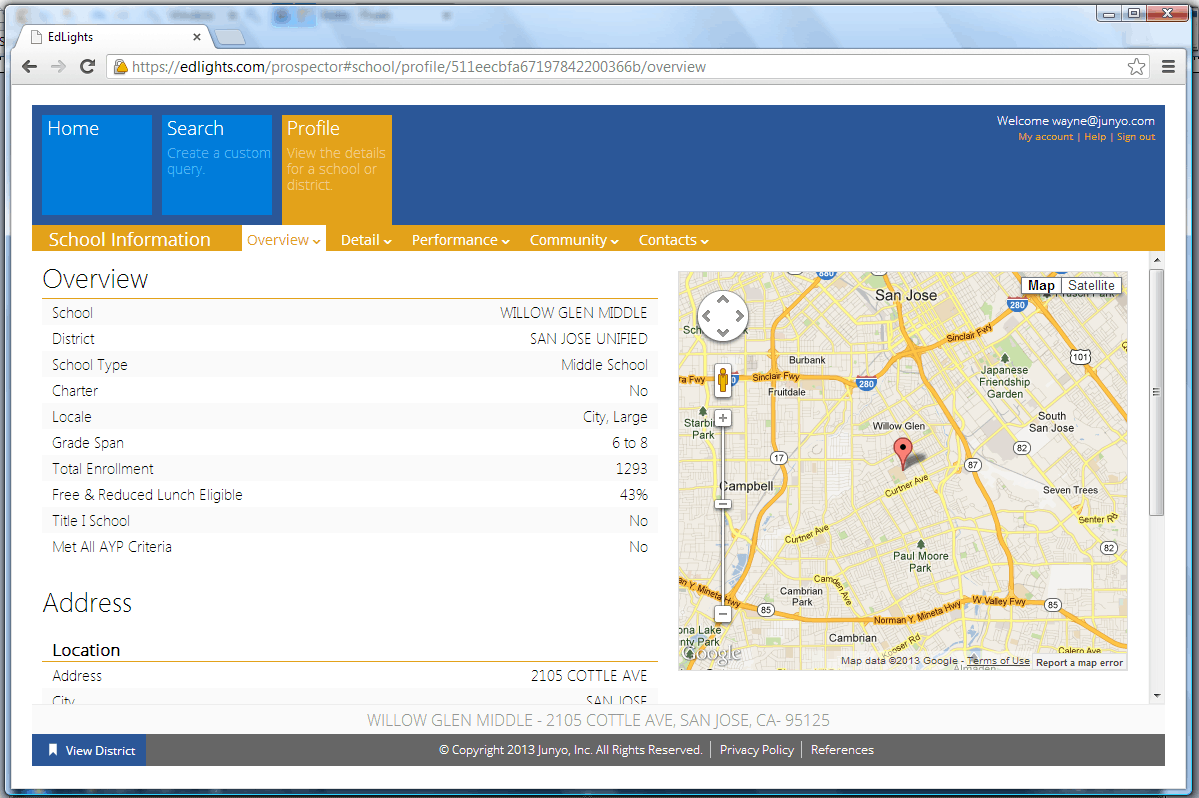Click the Google logo on the map
Image resolution: width=1199 pixels, height=798 pixels.
coord(712,654)
